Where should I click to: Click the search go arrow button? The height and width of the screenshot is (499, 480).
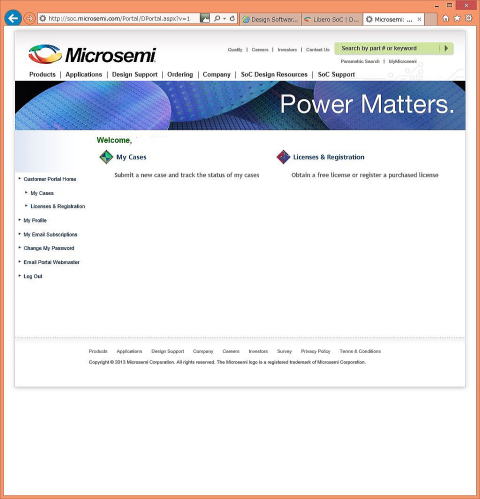coord(446,48)
